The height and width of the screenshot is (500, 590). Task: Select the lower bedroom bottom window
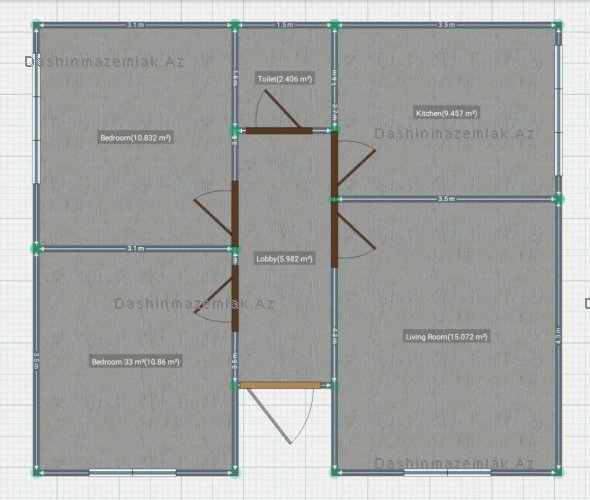point(132,473)
